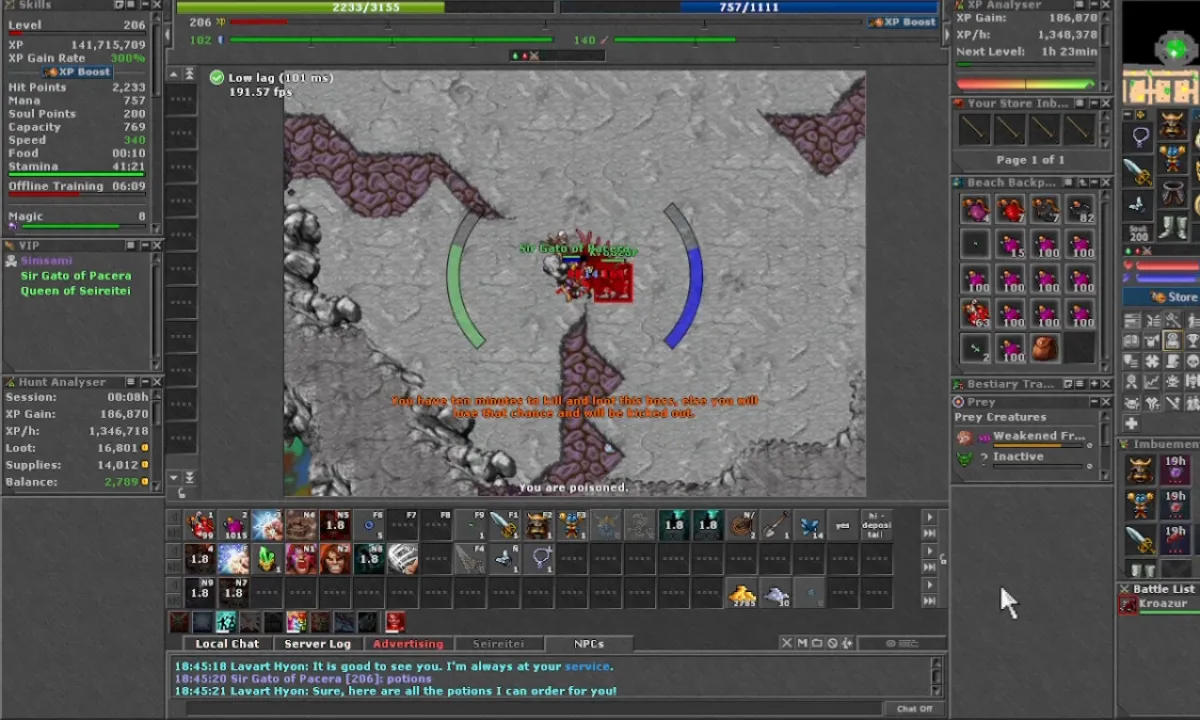
Task: Select Queen of Seireitei in VIP list
Action: point(76,291)
